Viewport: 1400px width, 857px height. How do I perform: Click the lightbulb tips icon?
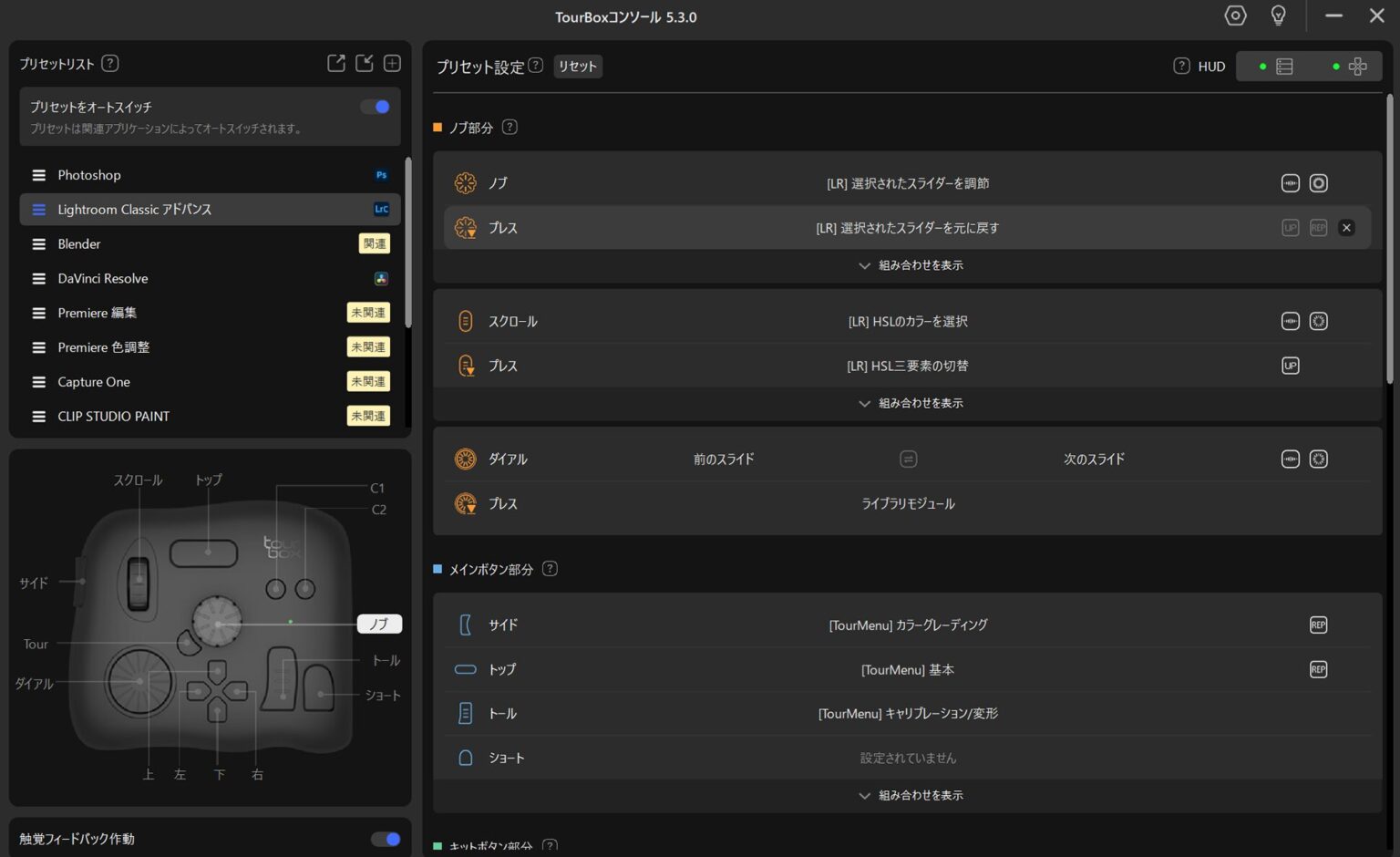[1278, 15]
